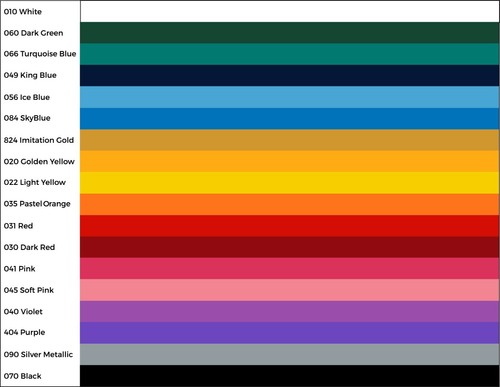Select the 824 Imitation Gold swatch
Screen dimensions: 500x387
pos(289,140)
